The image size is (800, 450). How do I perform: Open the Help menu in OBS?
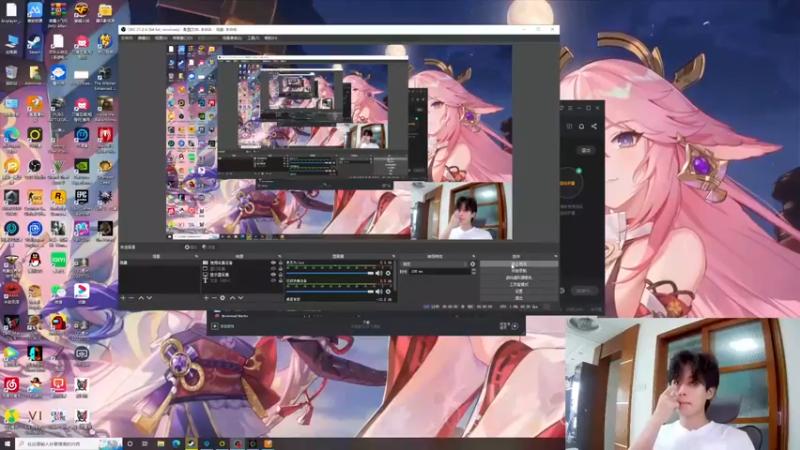point(270,38)
